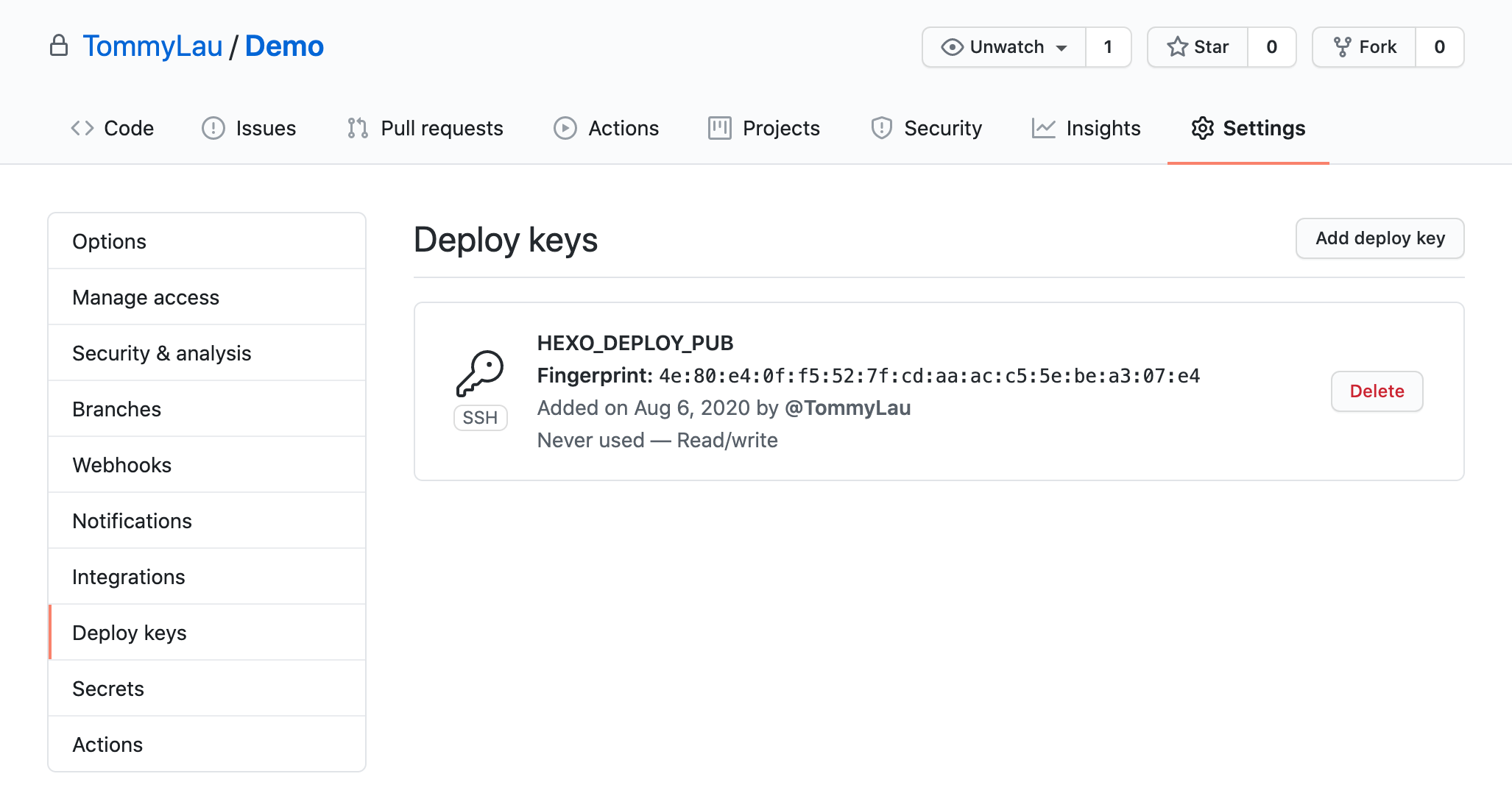Expand the Unwatch dropdown arrow
This screenshot has height=796, width=1512.
point(1061,48)
